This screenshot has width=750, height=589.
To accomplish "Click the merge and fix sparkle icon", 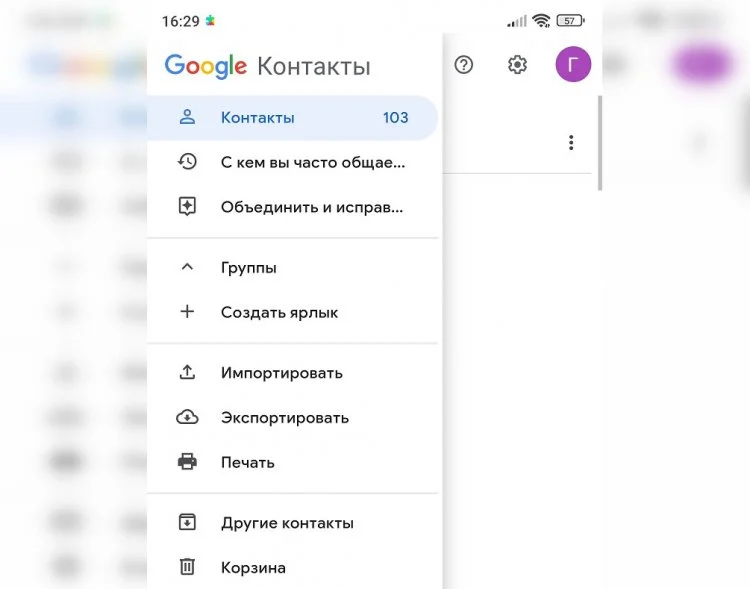I will pos(187,206).
